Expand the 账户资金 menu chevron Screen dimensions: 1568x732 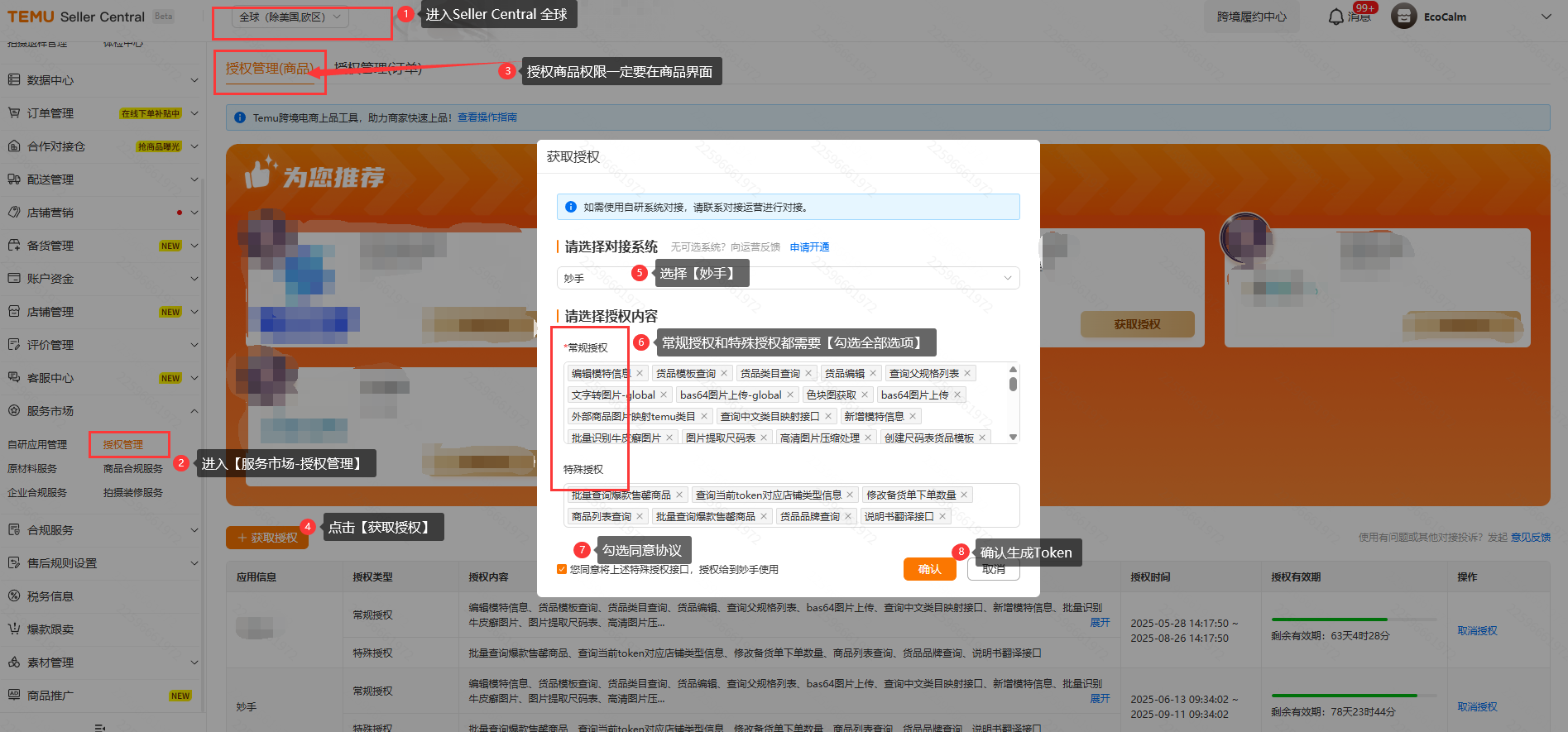(194, 279)
